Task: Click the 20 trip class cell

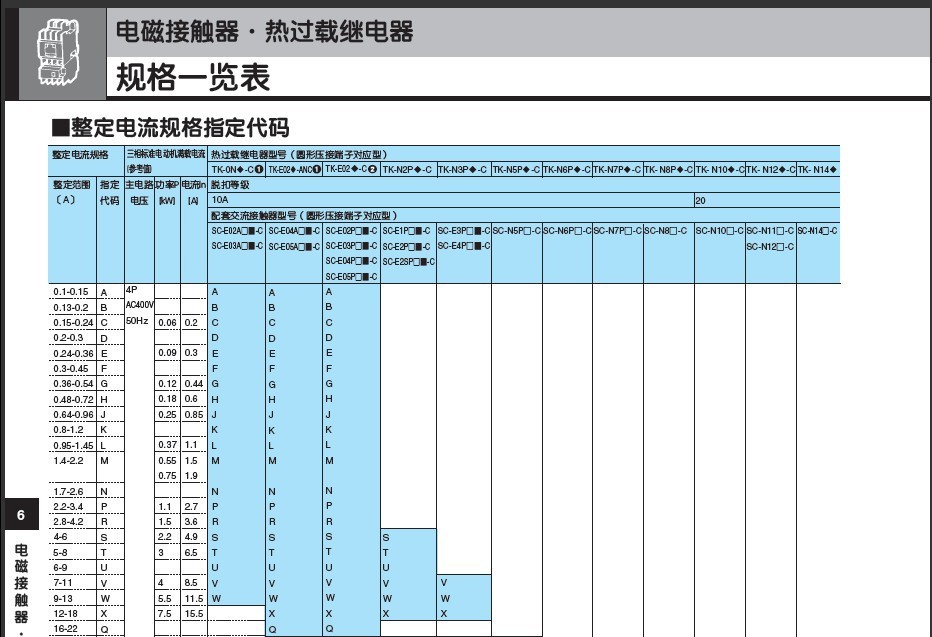Action: pos(701,200)
